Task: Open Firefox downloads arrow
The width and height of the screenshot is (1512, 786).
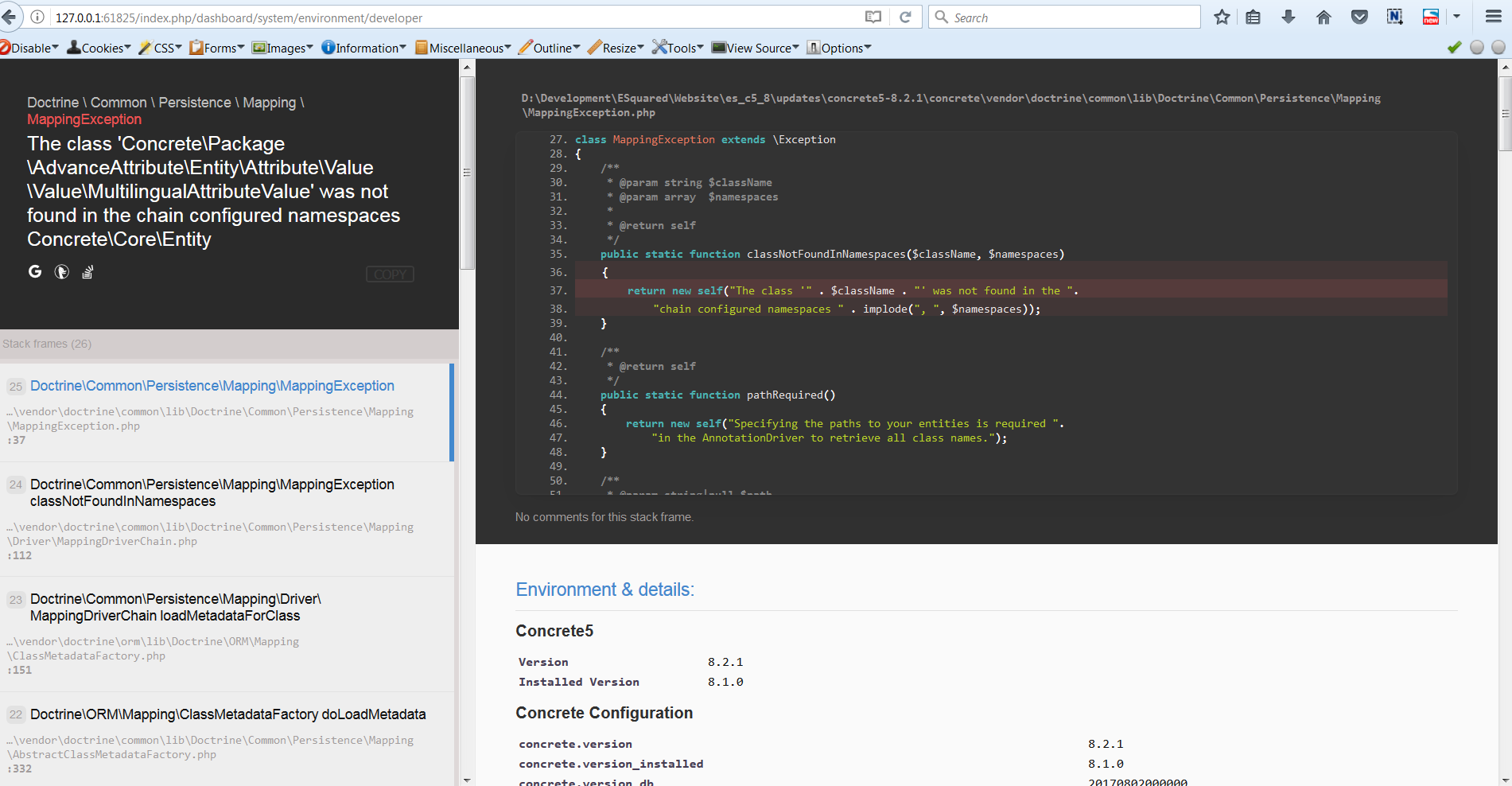Action: [1289, 17]
